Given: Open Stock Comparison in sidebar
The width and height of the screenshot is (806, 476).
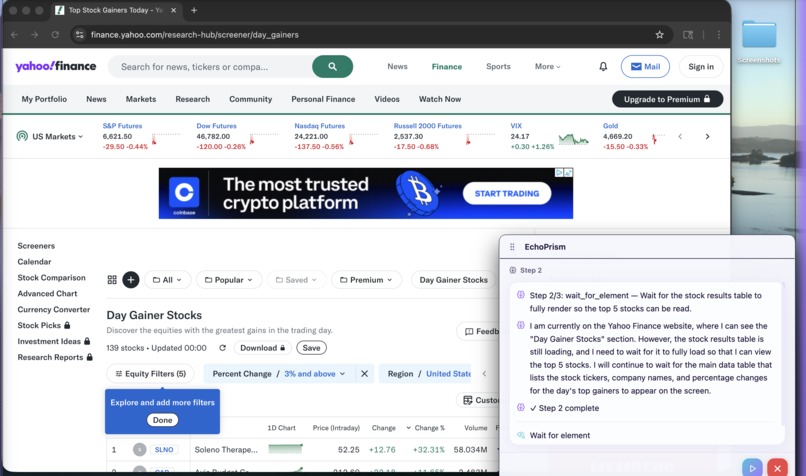Looking at the screenshot, I should (x=51, y=278).
